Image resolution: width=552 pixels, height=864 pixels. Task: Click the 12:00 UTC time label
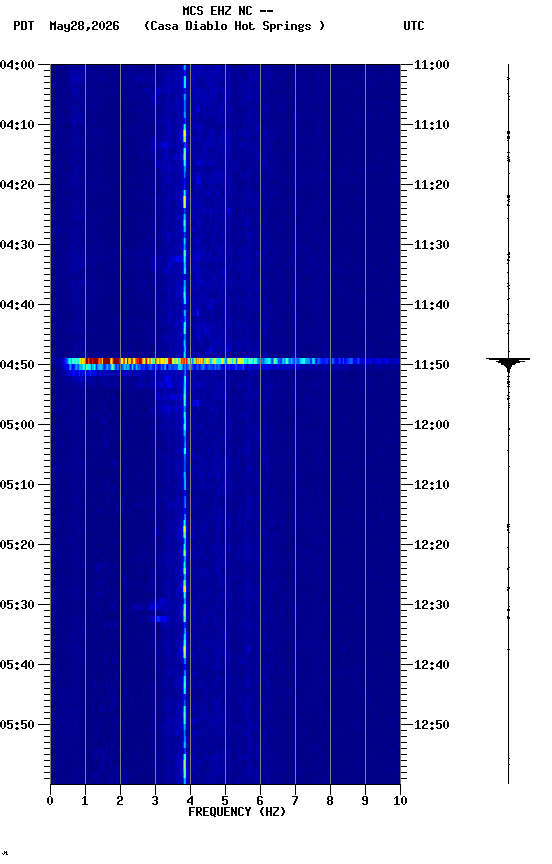[432, 425]
